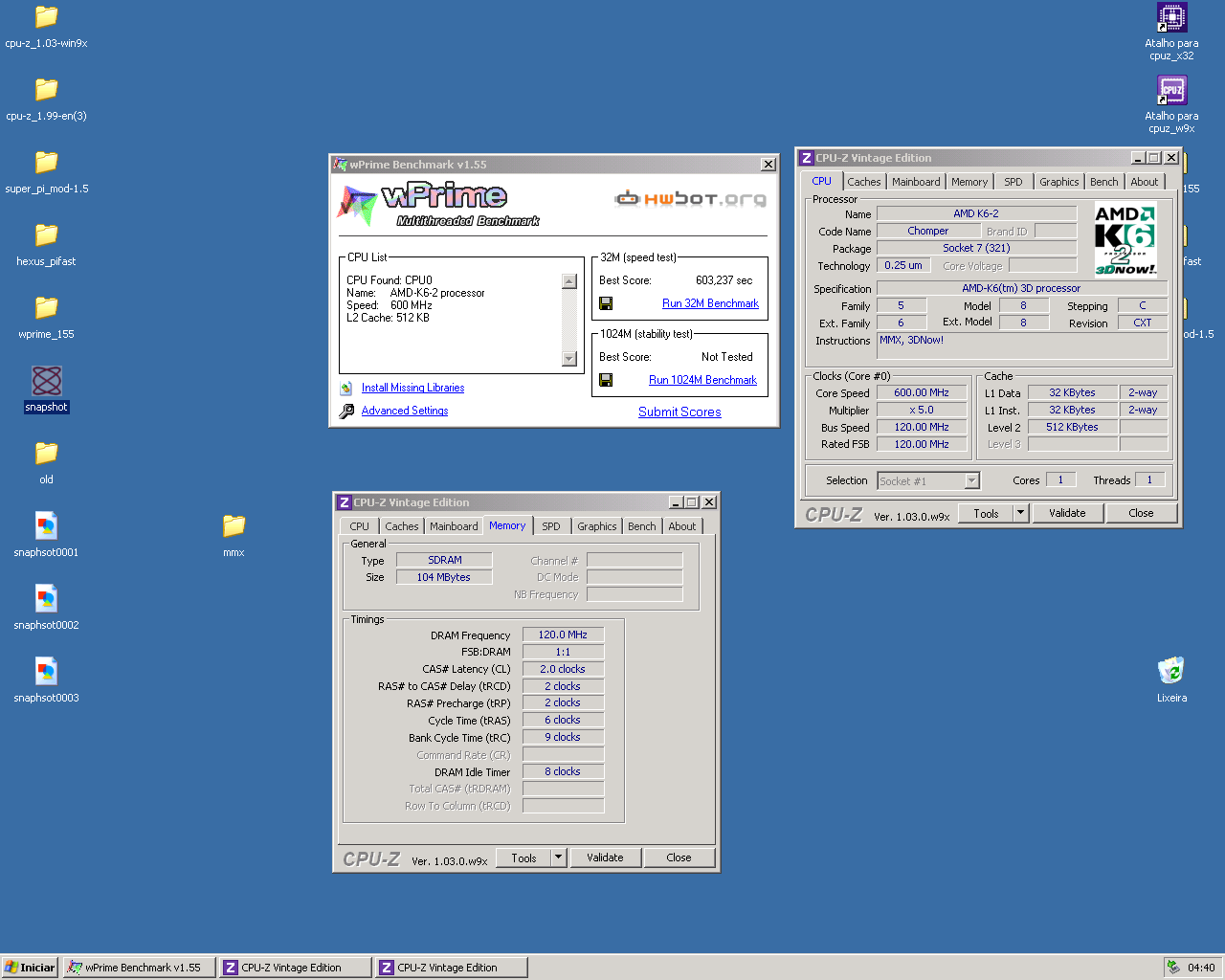Click the Iniciar start button
This screenshot has height=980, width=1225.
pos(30,968)
